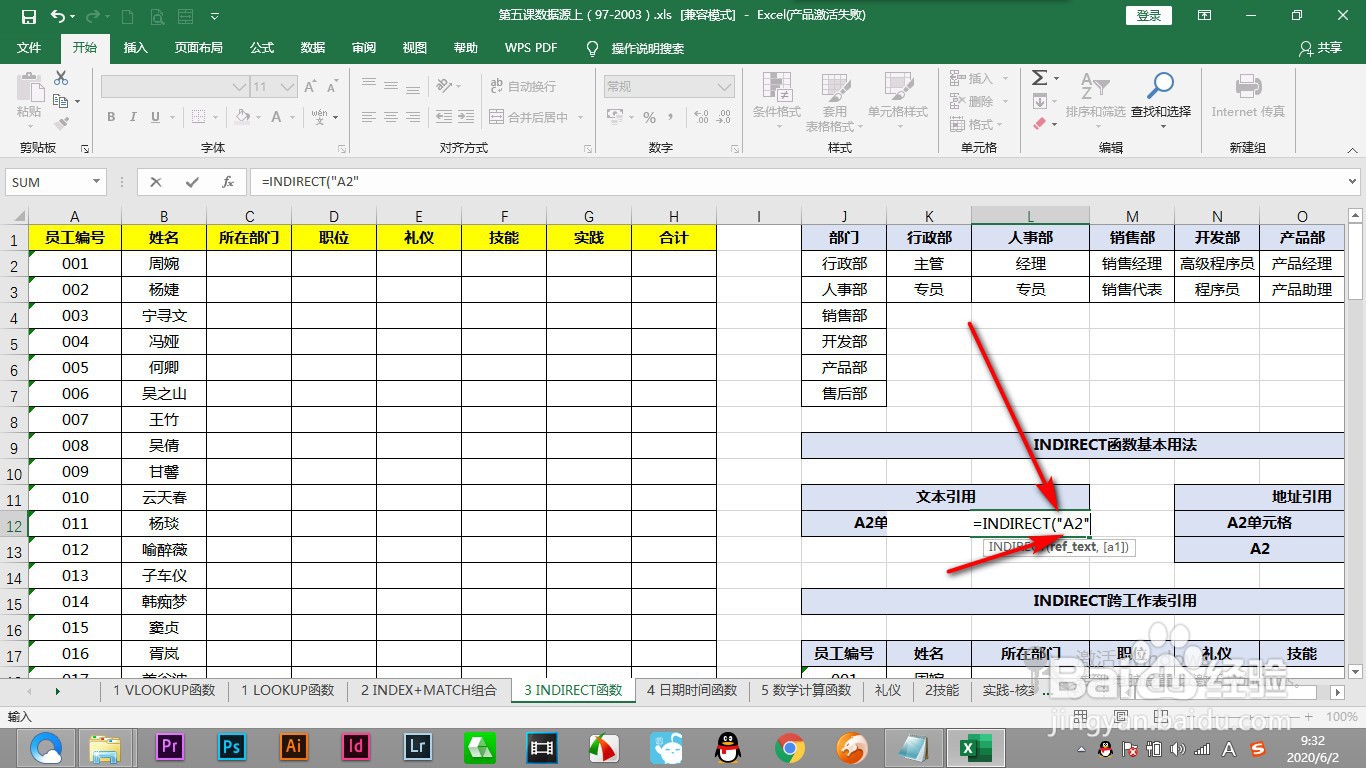Open the Name Box dropdown showing SUM
The width and height of the screenshot is (1366, 768).
97,182
